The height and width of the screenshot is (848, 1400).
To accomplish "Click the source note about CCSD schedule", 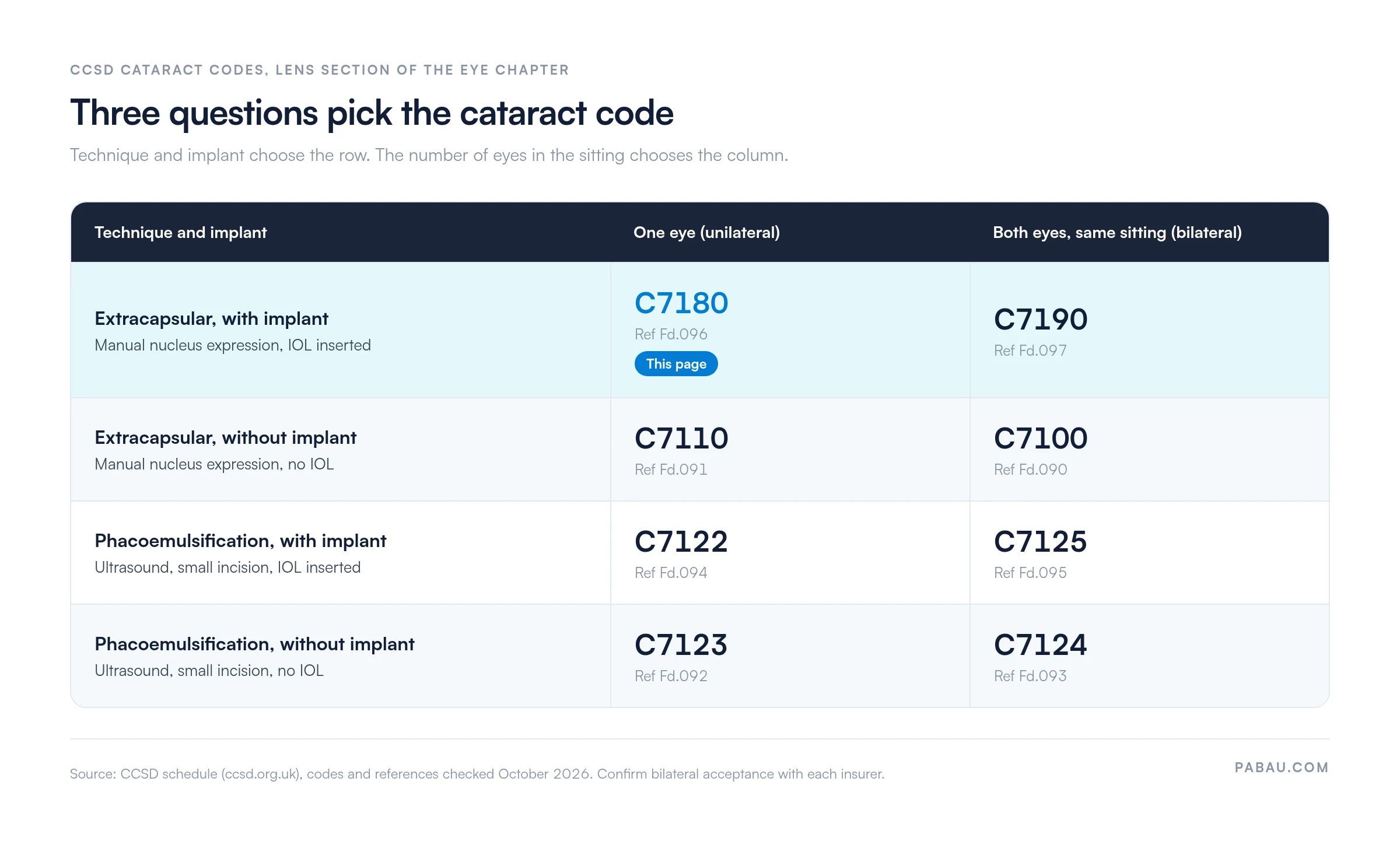I will coord(477,774).
